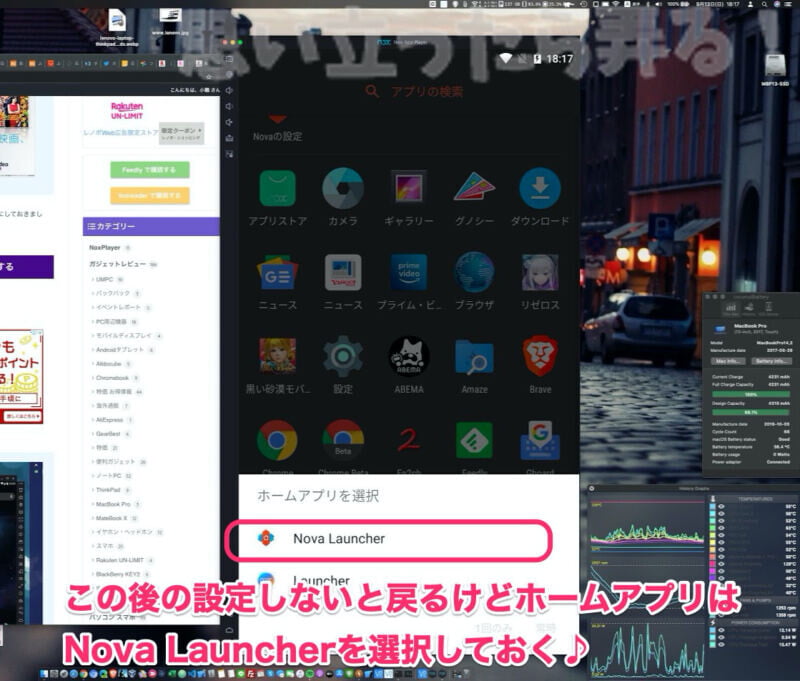Open the Yahoo ニュース app icon
This screenshot has height=681, width=800.
coord(343,273)
